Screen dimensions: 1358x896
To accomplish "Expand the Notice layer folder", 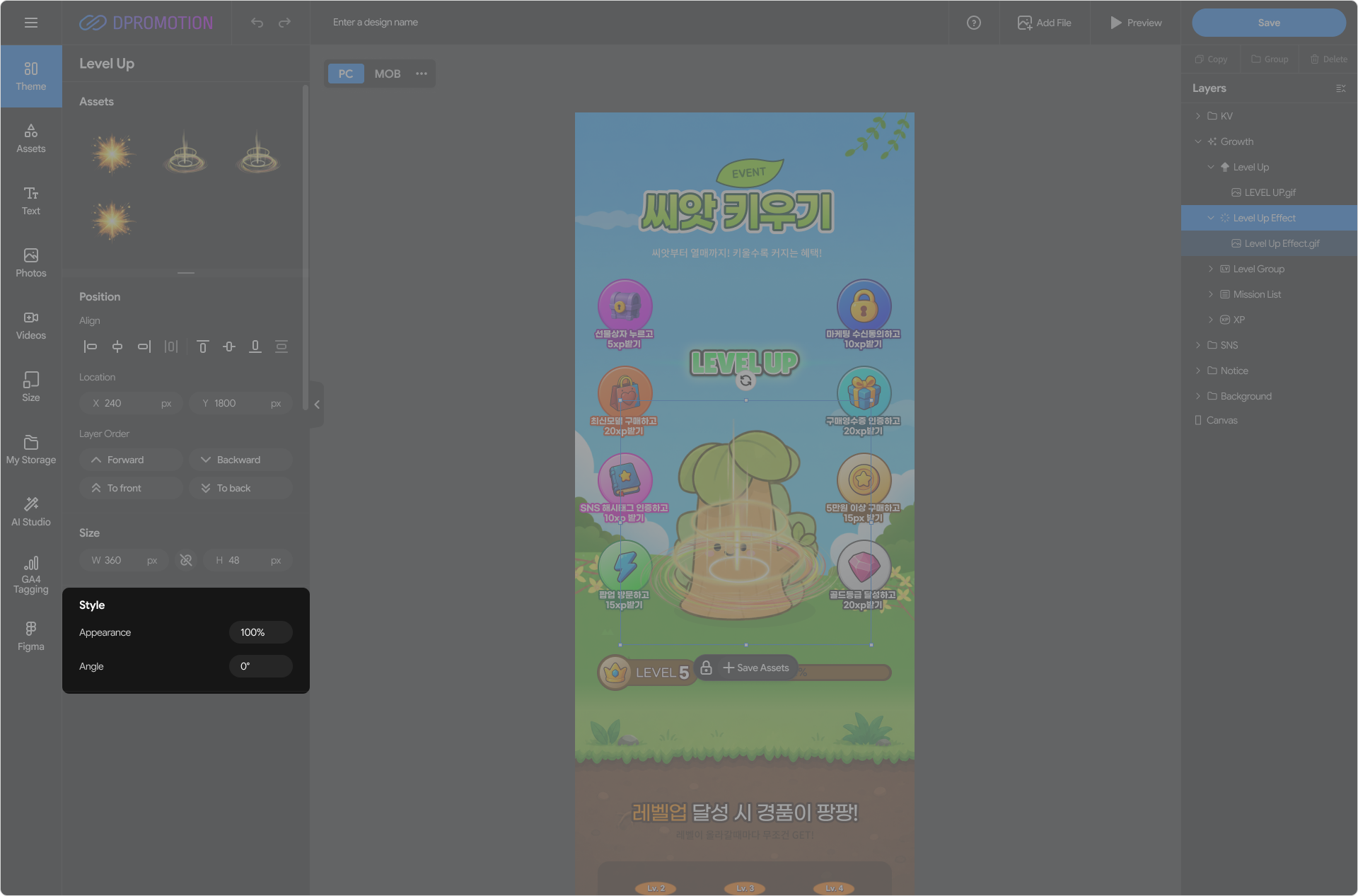I will point(1197,371).
